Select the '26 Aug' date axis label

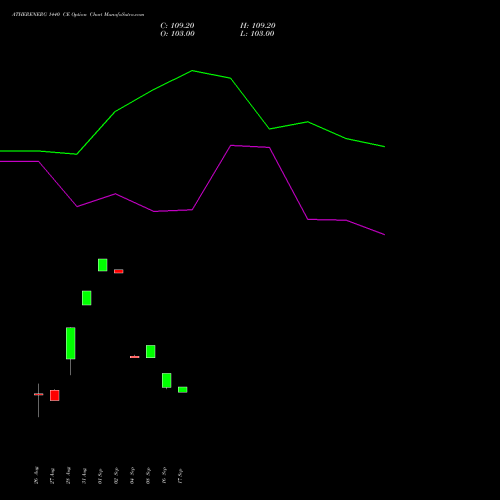[x=36, y=475]
